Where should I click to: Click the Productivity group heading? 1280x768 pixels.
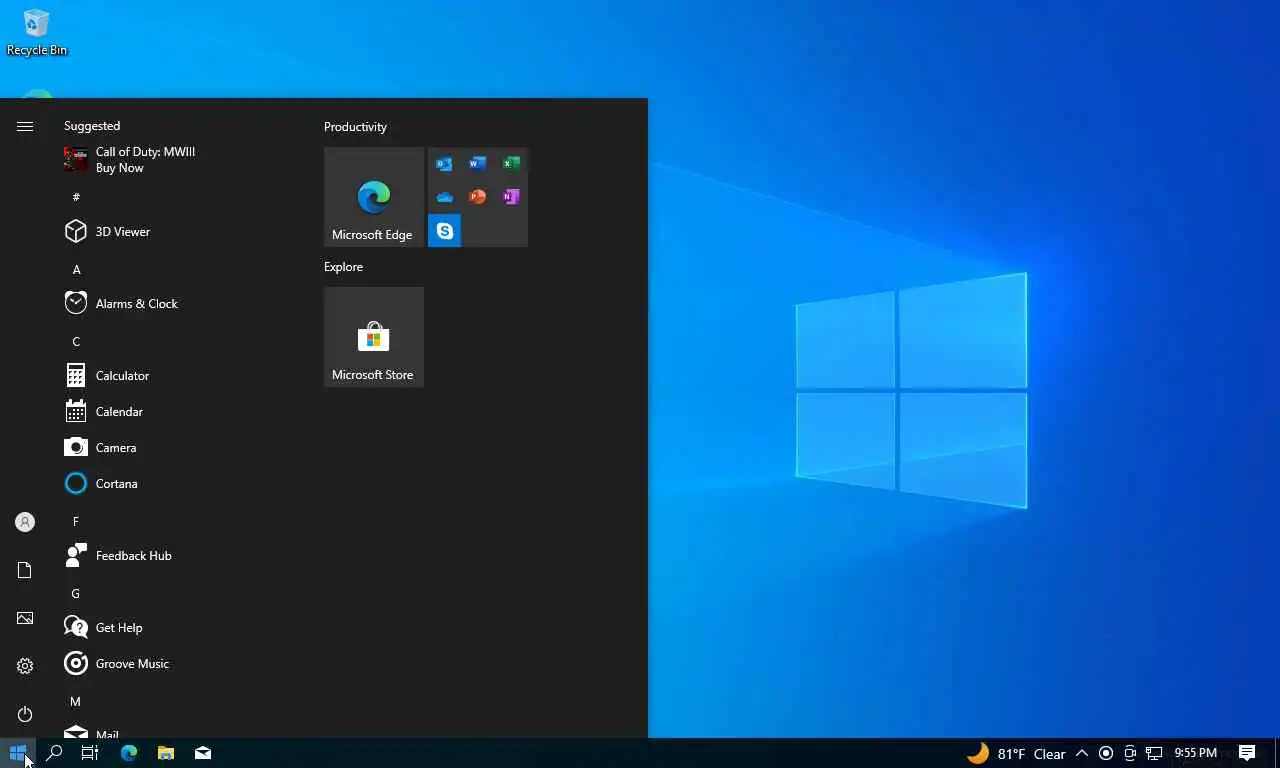(x=355, y=127)
